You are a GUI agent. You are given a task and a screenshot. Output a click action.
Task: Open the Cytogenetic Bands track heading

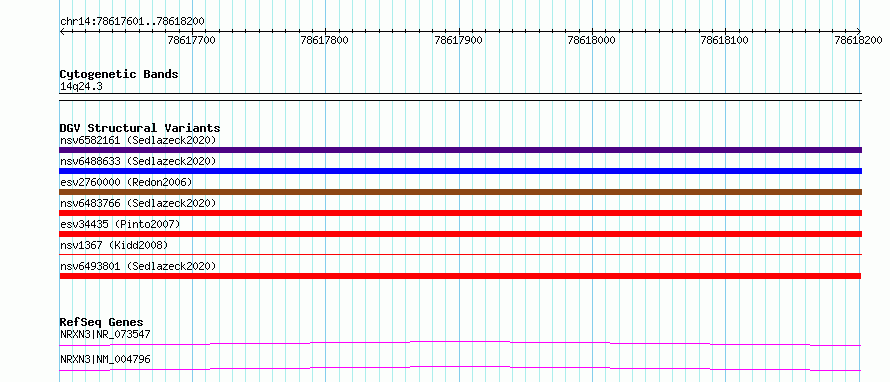(119, 74)
